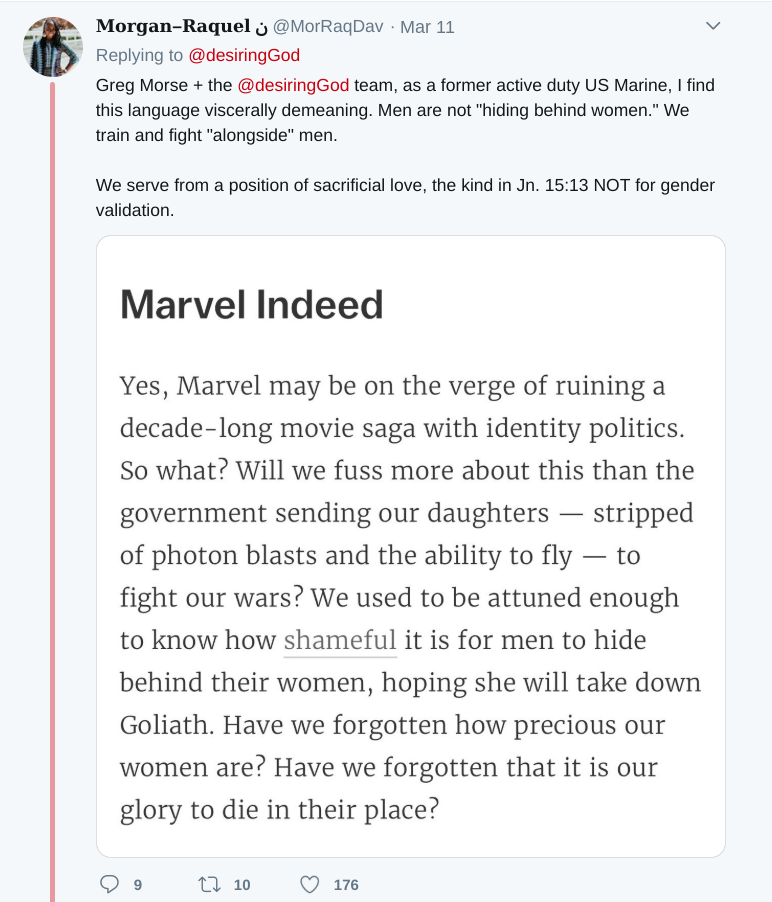The height and width of the screenshot is (902, 772).
Task: Click the red vertical thread connector line
Action: (53, 500)
